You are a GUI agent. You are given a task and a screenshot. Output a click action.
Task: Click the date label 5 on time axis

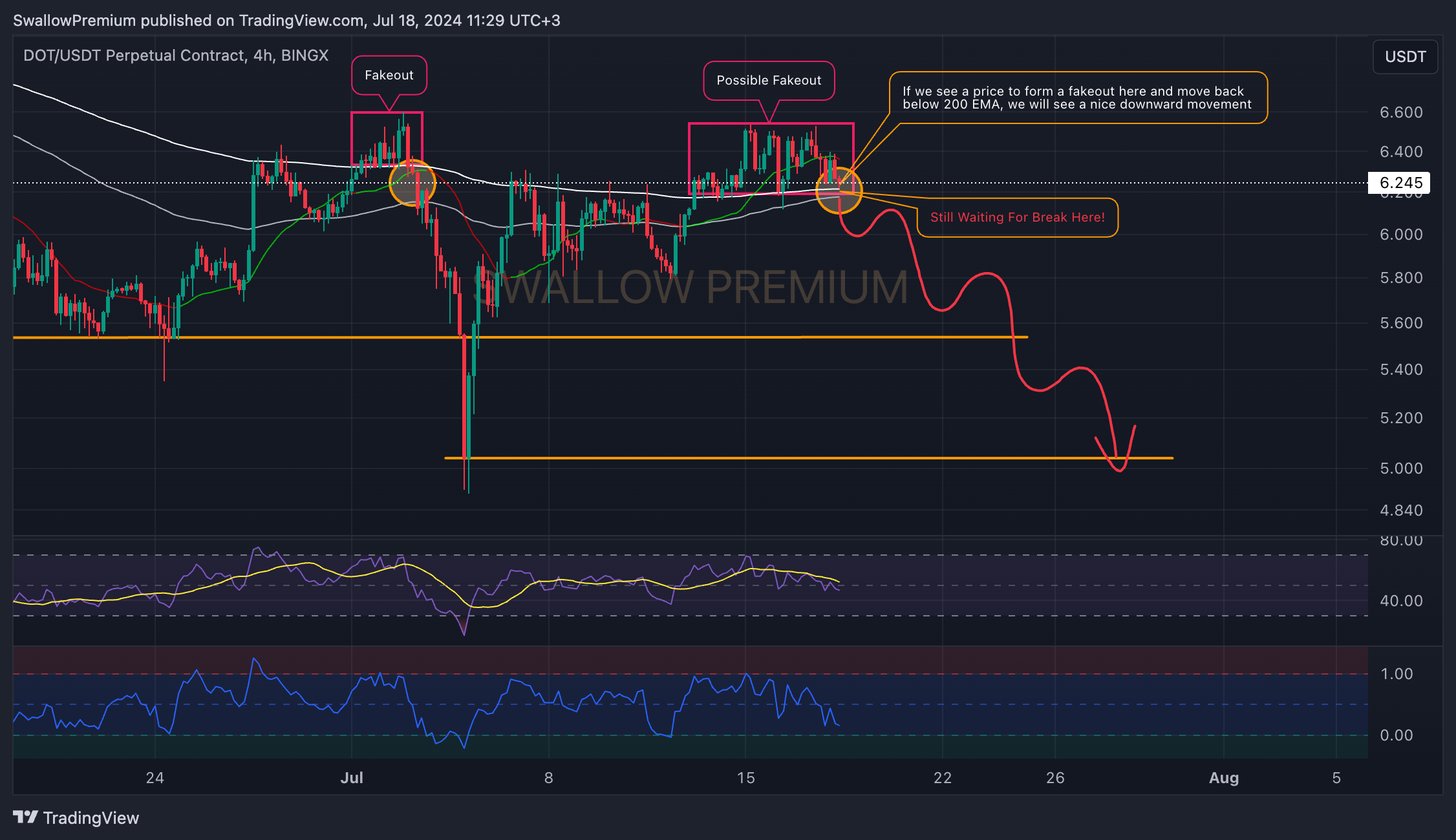[x=1336, y=778]
